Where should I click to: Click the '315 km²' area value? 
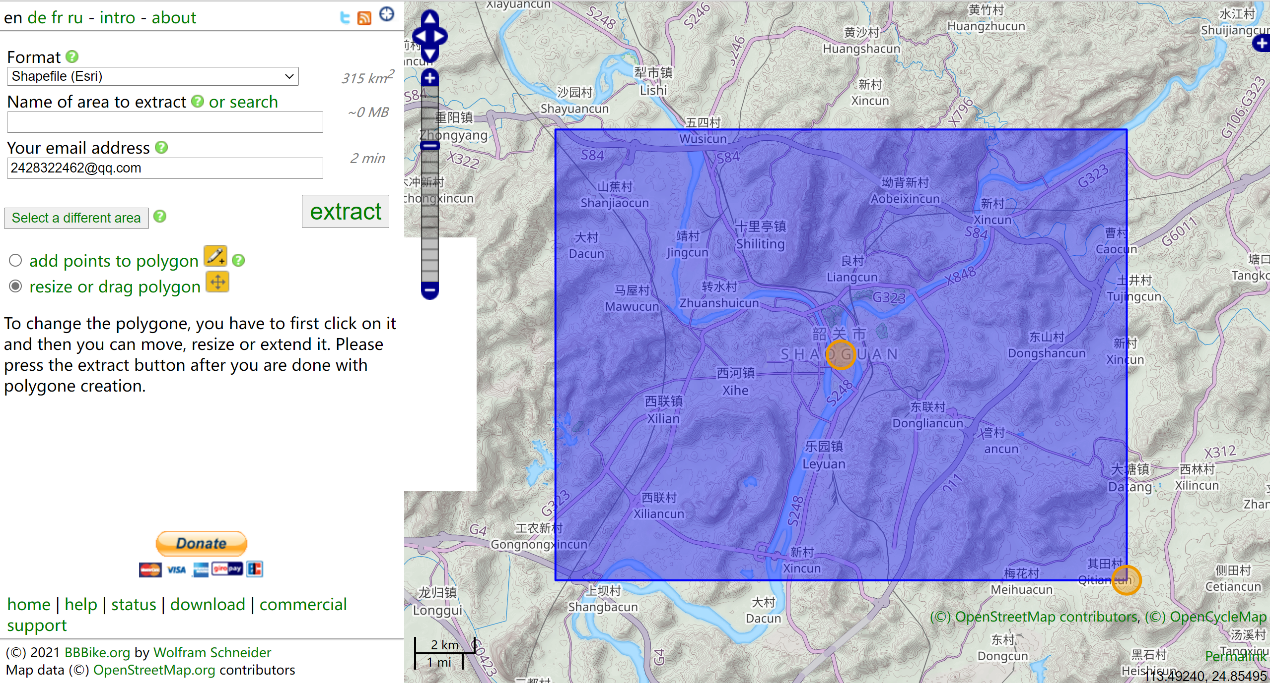point(367,77)
